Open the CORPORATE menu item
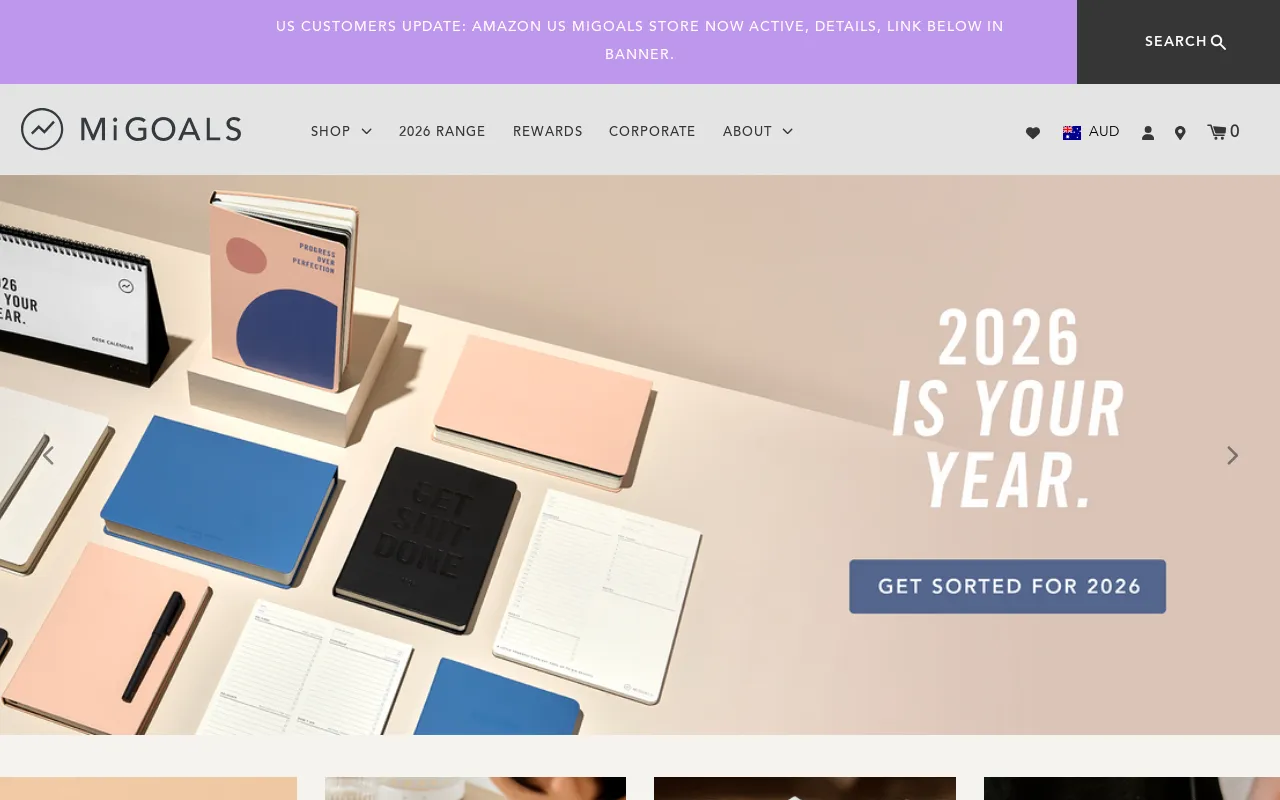 [x=652, y=131]
